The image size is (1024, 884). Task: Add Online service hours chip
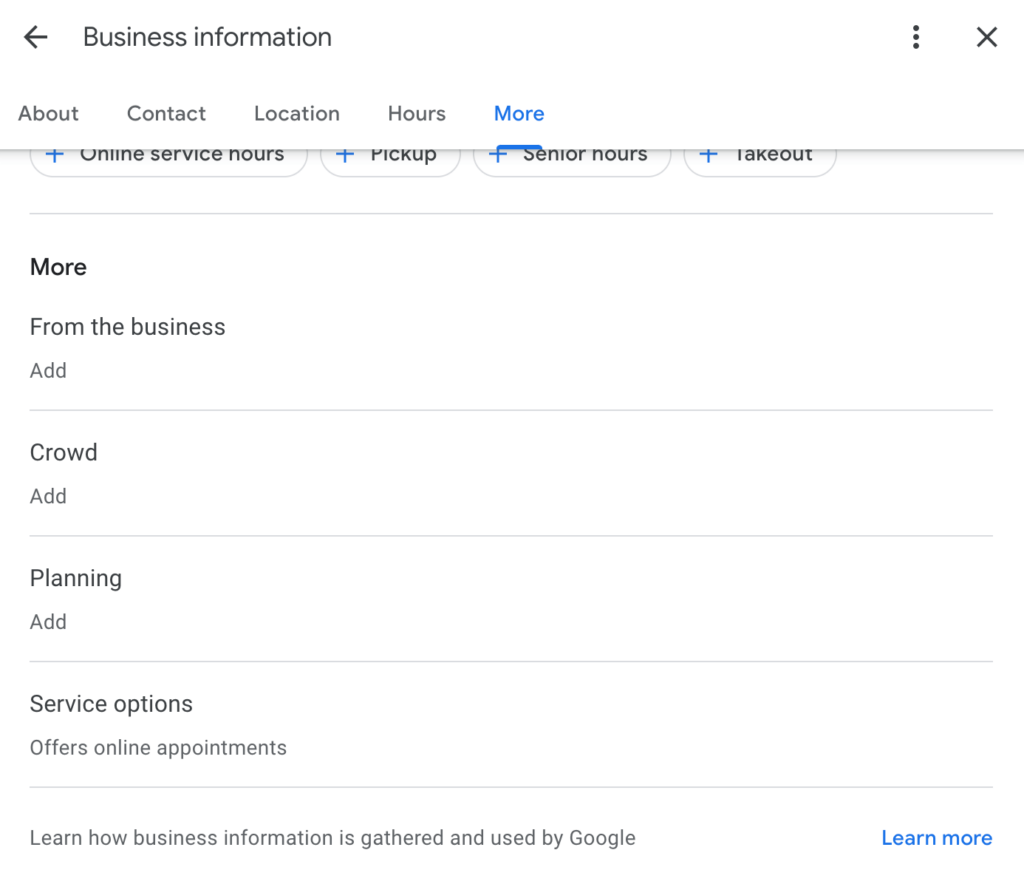coord(168,162)
